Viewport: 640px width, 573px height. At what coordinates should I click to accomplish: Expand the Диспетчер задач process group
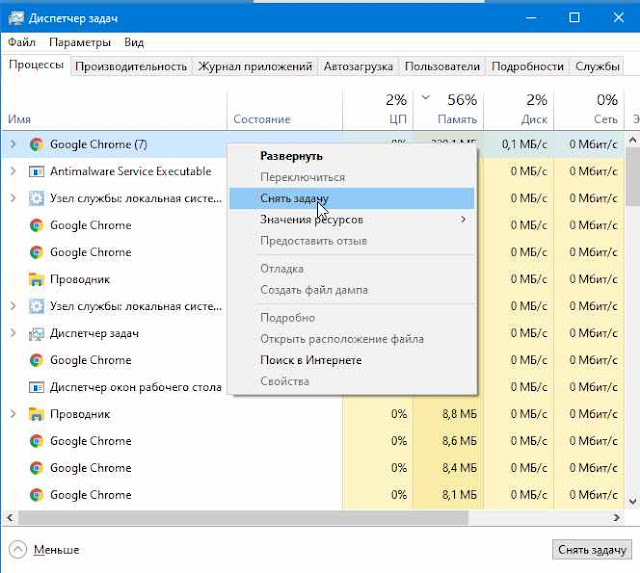pos(13,333)
